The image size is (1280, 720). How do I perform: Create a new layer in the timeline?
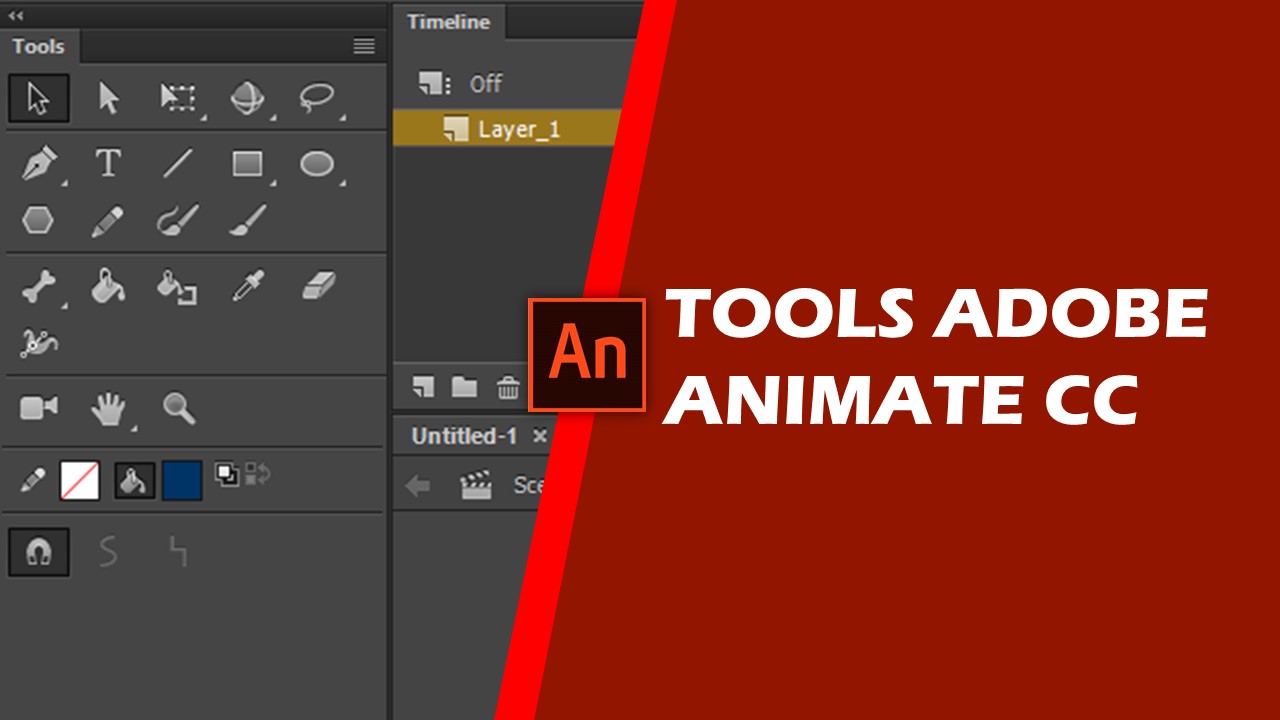pos(421,388)
